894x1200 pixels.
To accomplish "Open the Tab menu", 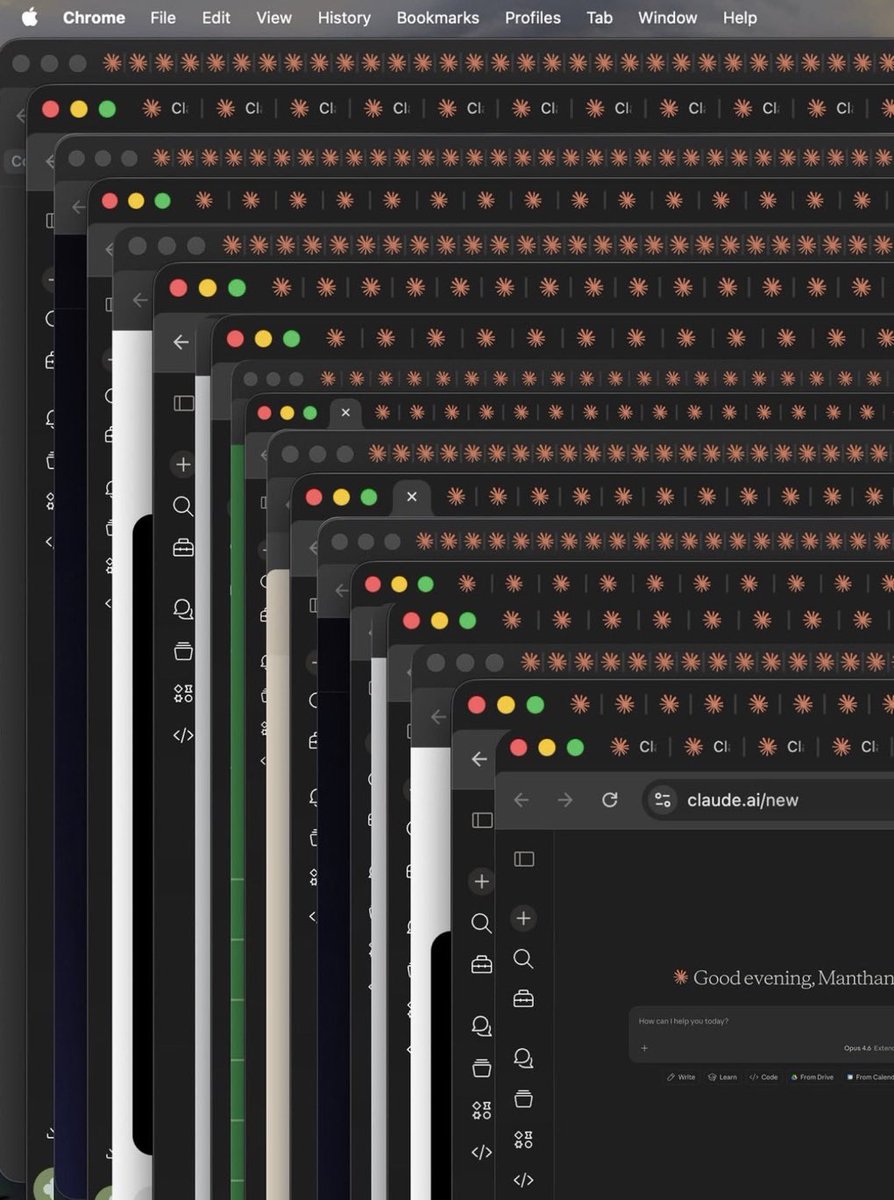I will pyautogui.click(x=600, y=17).
